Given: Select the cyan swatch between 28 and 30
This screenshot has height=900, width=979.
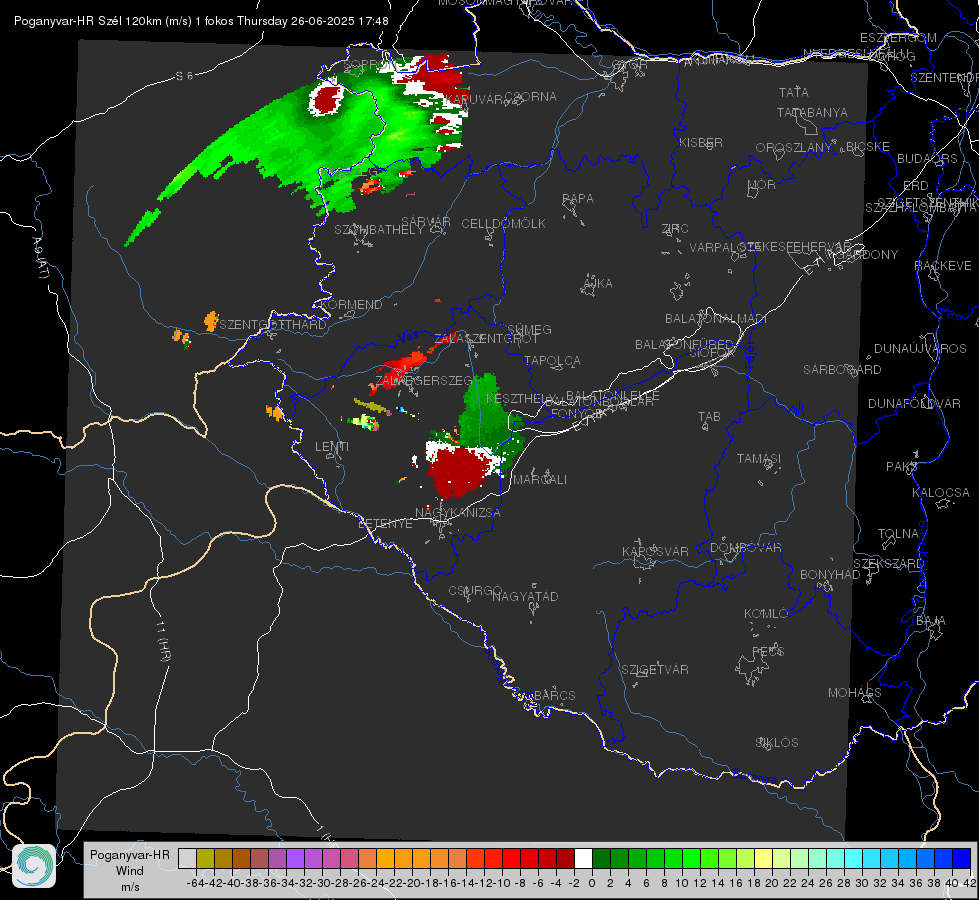Looking at the screenshot, I should [x=854, y=859].
